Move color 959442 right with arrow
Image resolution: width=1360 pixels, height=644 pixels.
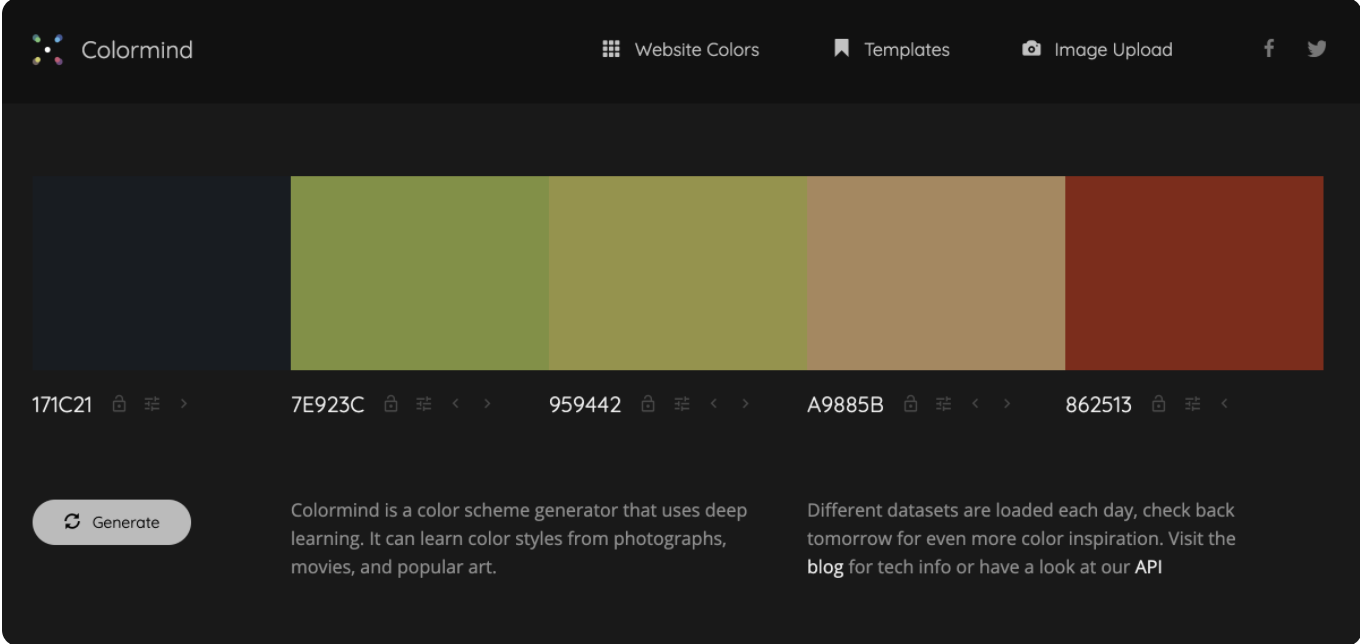point(745,404)
